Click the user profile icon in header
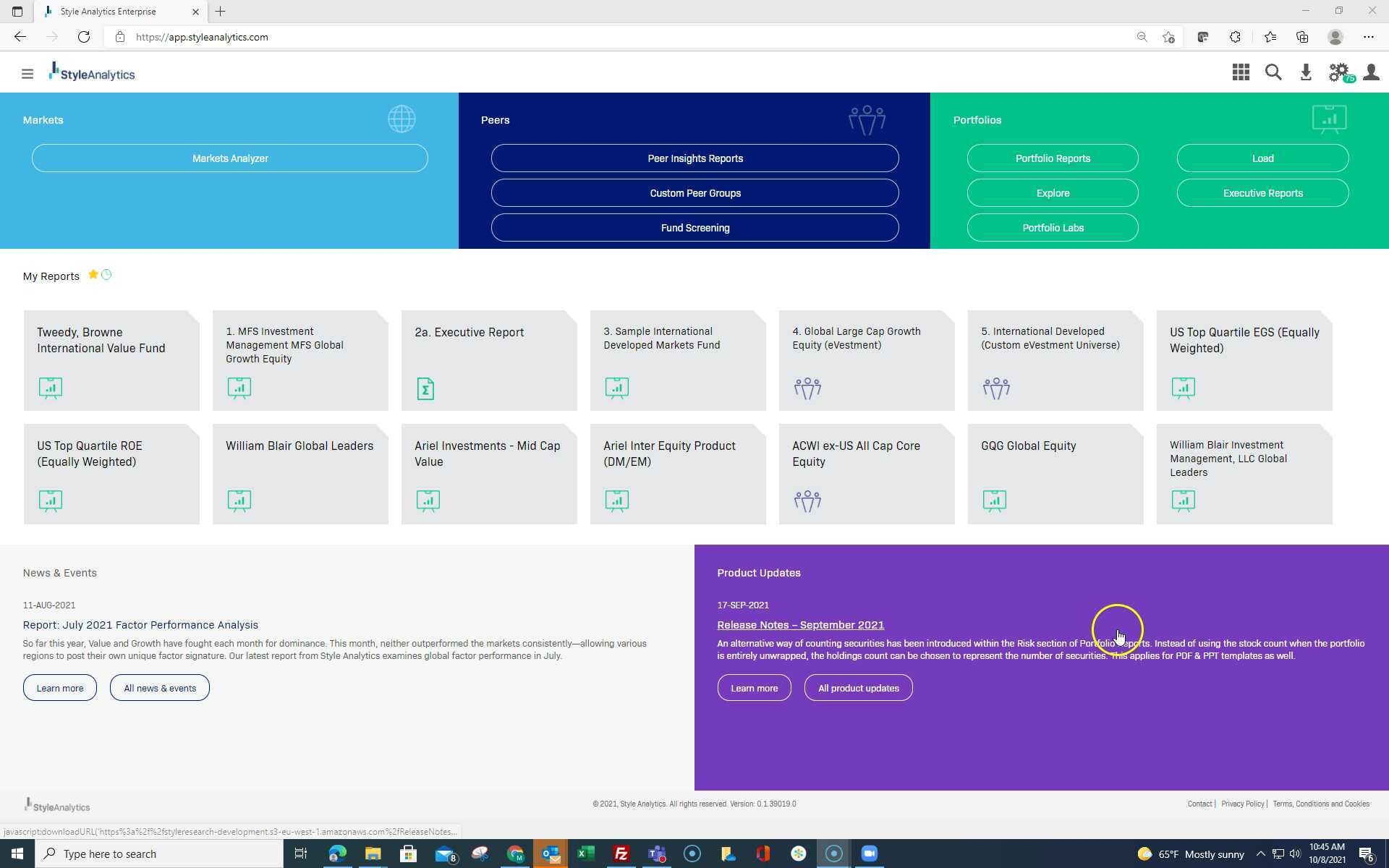The width and height of the screenshot is (1389, 868). point(1371,72)
